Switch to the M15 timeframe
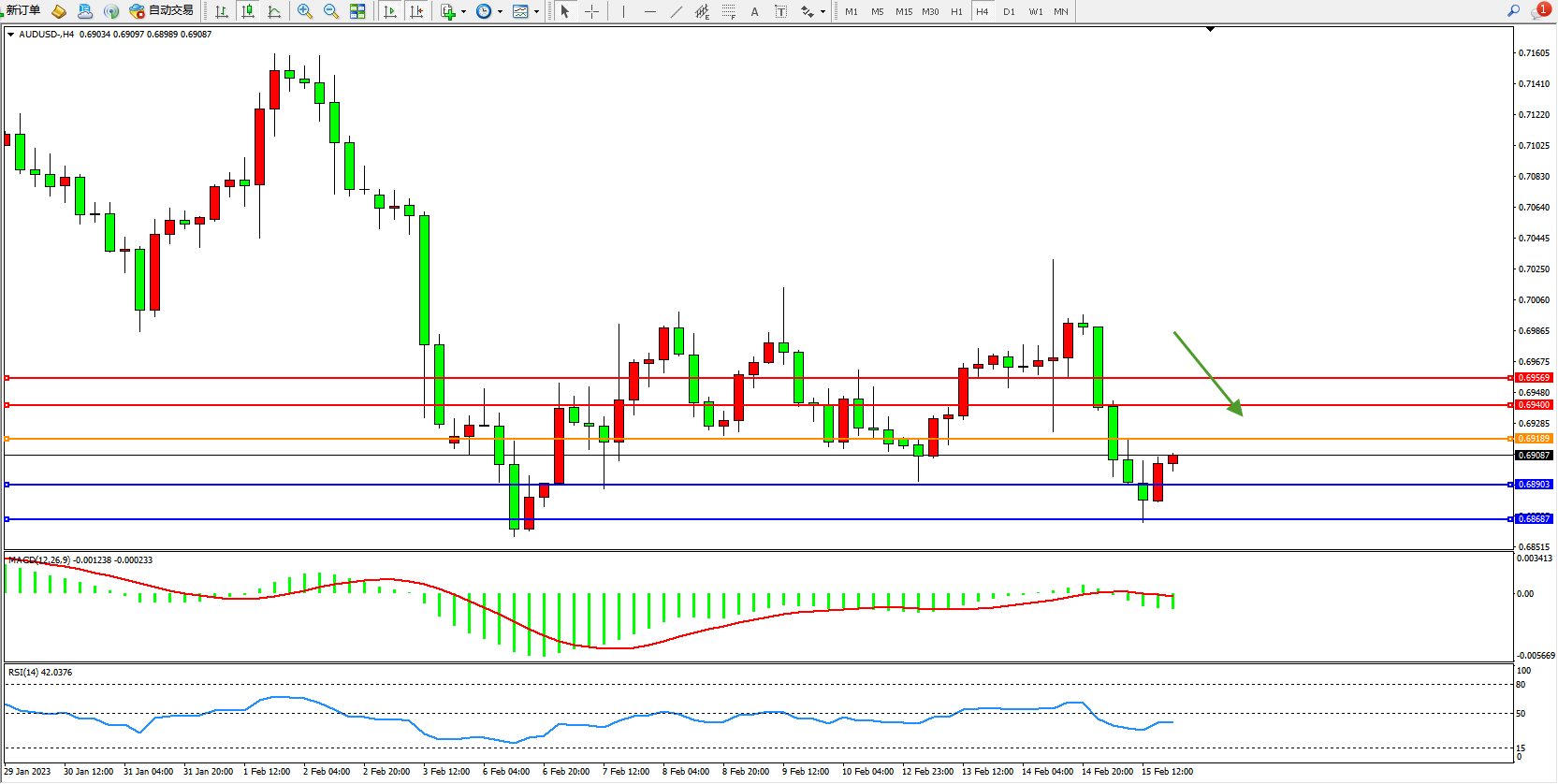Screen dimensions: 1558x784 click(903, 11)
